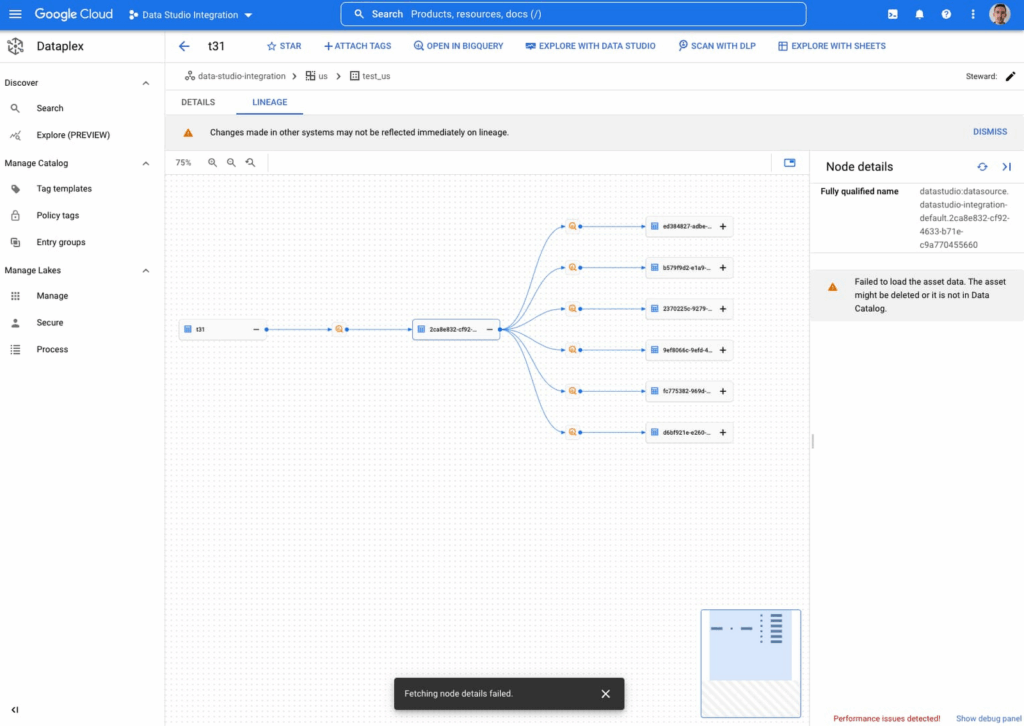Viewport: 1024px width, 726px height.
Task: Click the zoom out magnifier icon
Action: point(231,162)
